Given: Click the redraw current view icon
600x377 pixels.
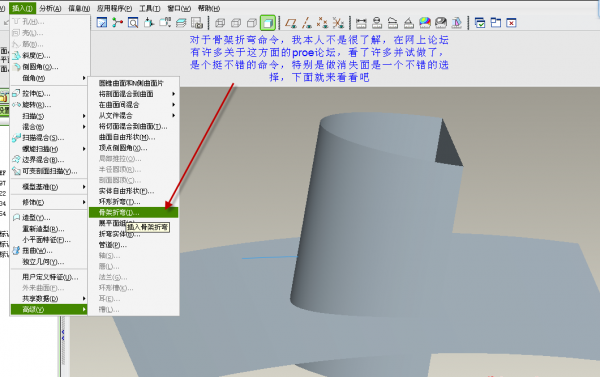Looking at the screenshot, I should (102, 23).
